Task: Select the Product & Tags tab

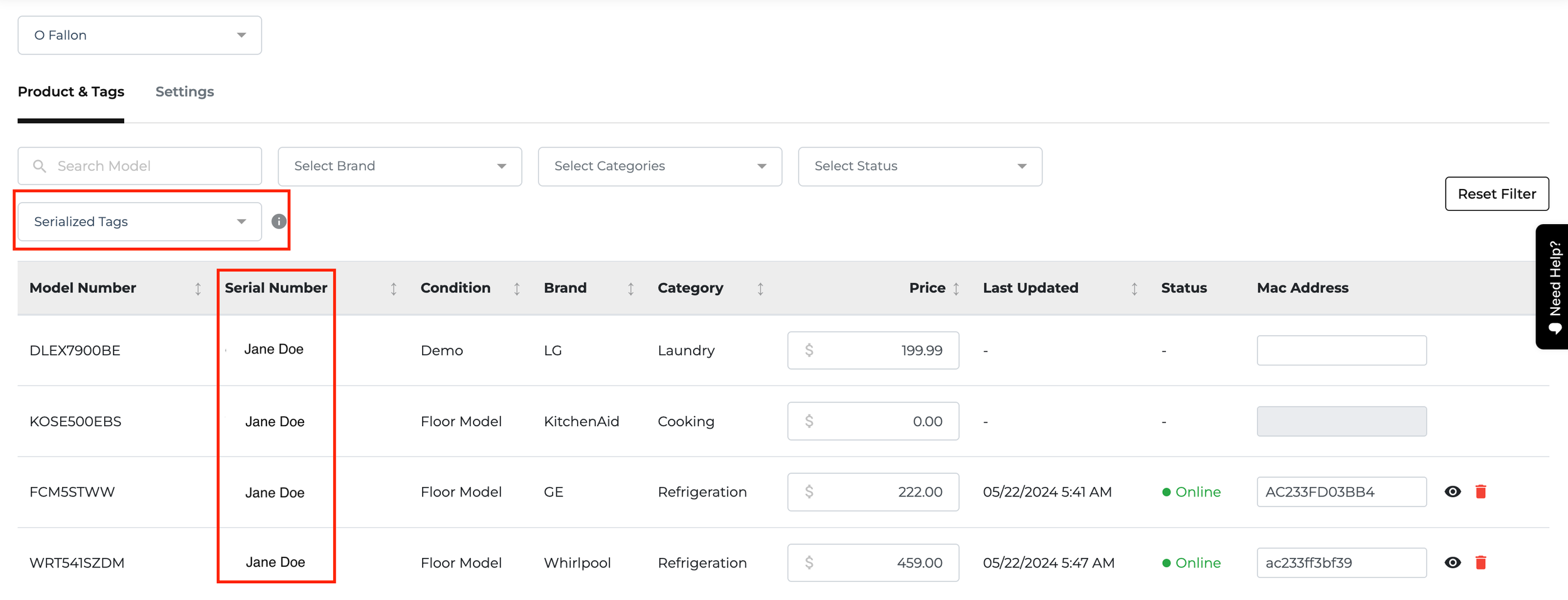Action: [71, 92]
